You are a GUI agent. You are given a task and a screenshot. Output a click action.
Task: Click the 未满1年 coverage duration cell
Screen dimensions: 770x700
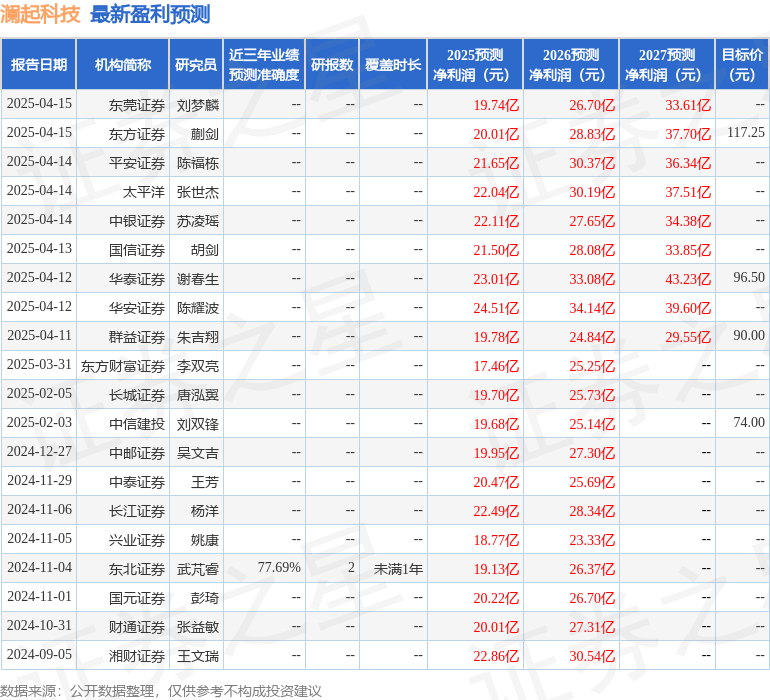point(398,569)
